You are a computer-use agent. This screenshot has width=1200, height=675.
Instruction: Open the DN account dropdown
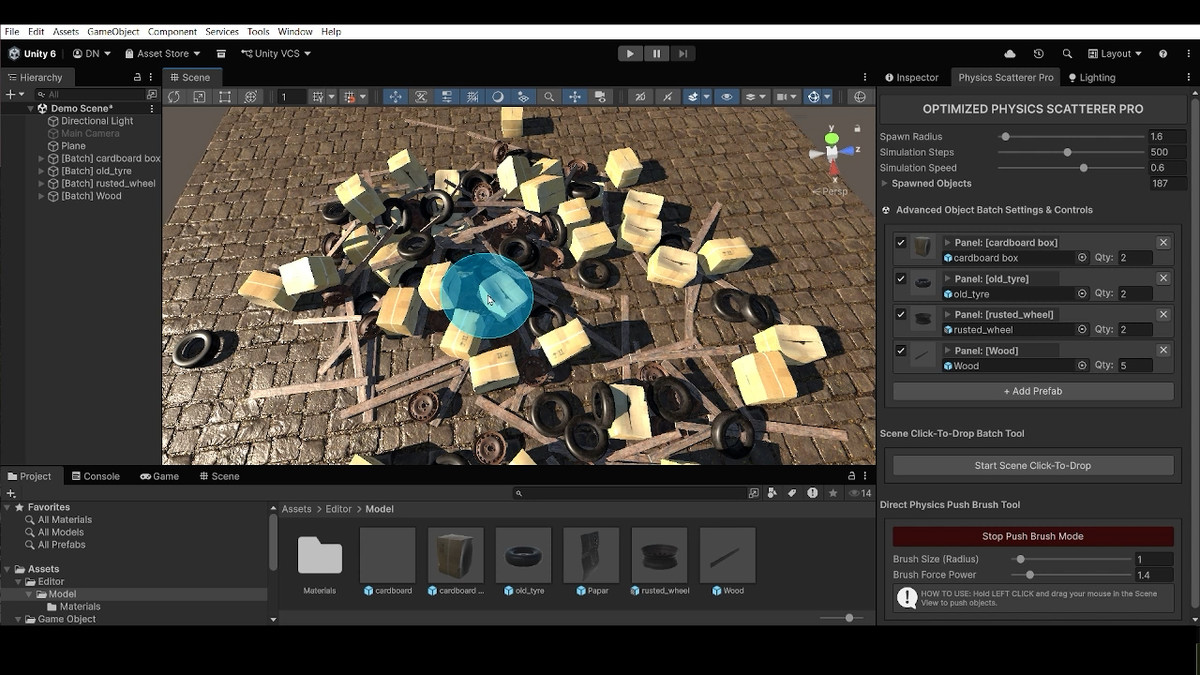[x=92, y=54]
